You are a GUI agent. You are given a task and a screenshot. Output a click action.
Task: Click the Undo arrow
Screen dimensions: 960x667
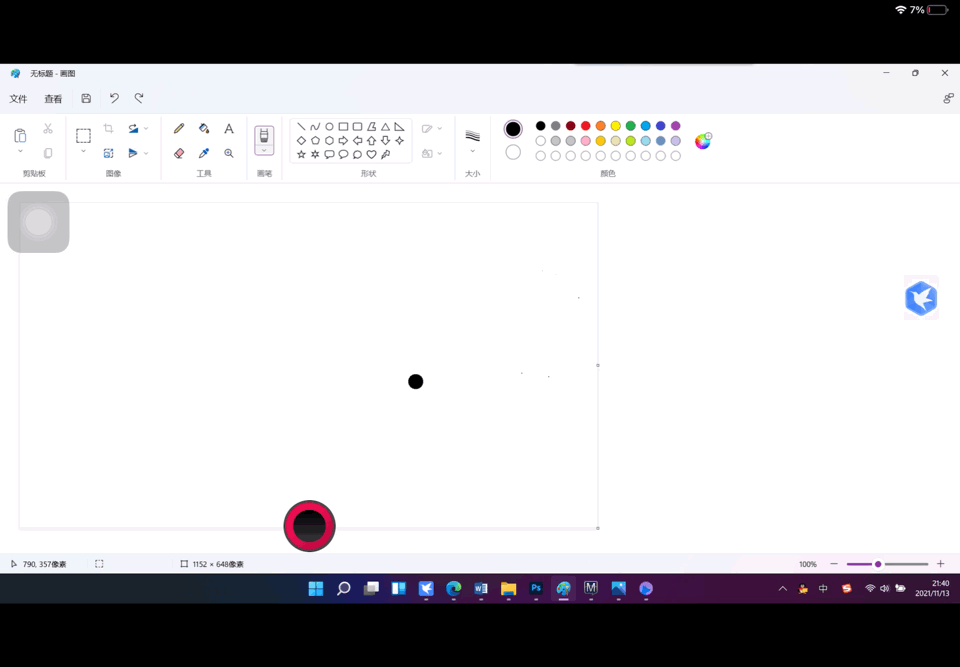click(x=113, y=98)
